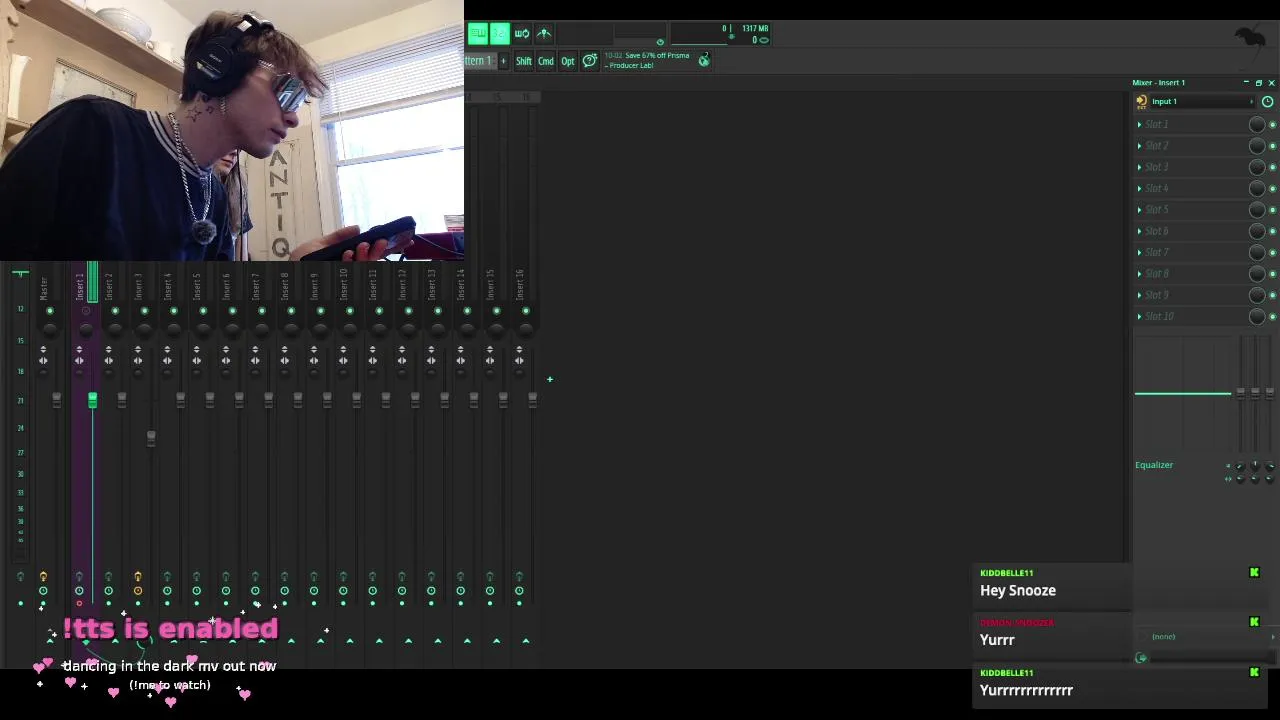
Task: Select the Insert 10 mixer track
Action: (343, 285)
